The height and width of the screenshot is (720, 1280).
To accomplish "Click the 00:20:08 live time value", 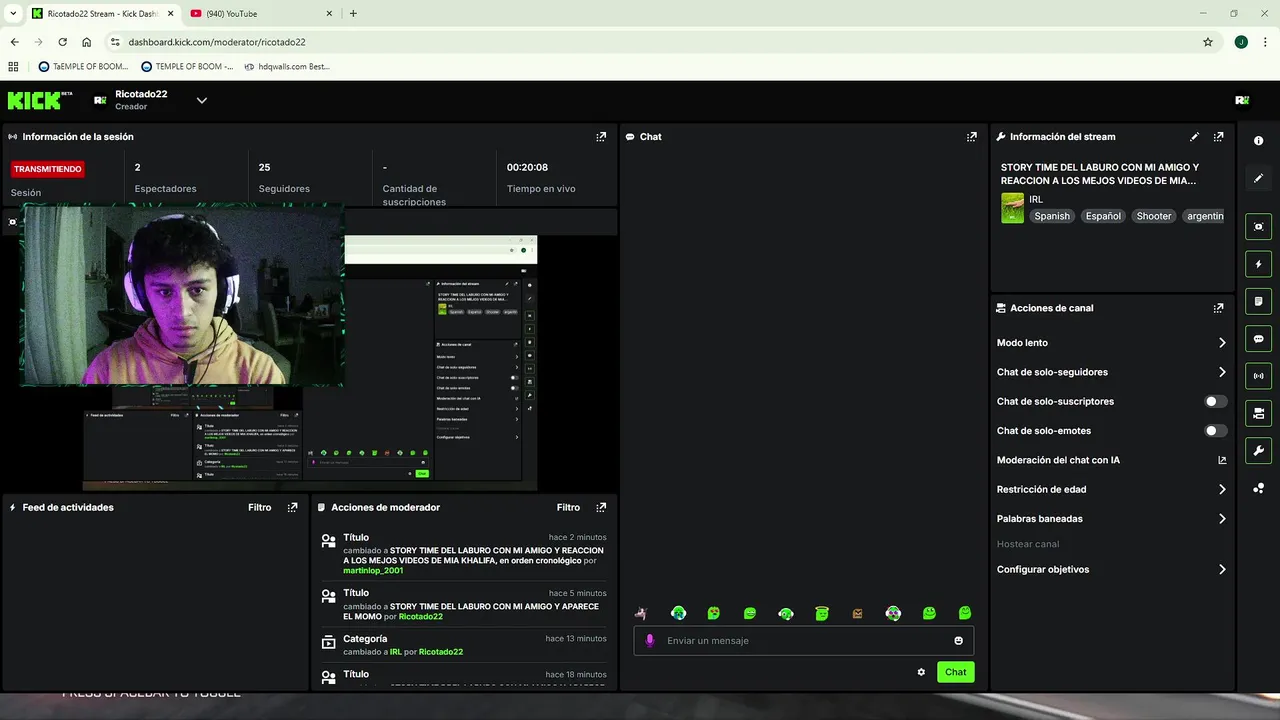I will click(x=527, y=168).
